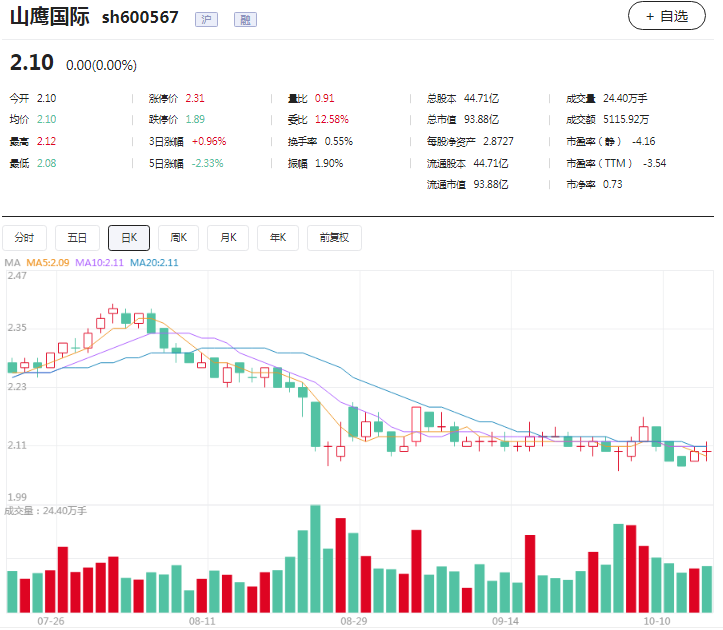Click the 08-29 date marker on axis
The image size is (723, 630).
point(353,621)
